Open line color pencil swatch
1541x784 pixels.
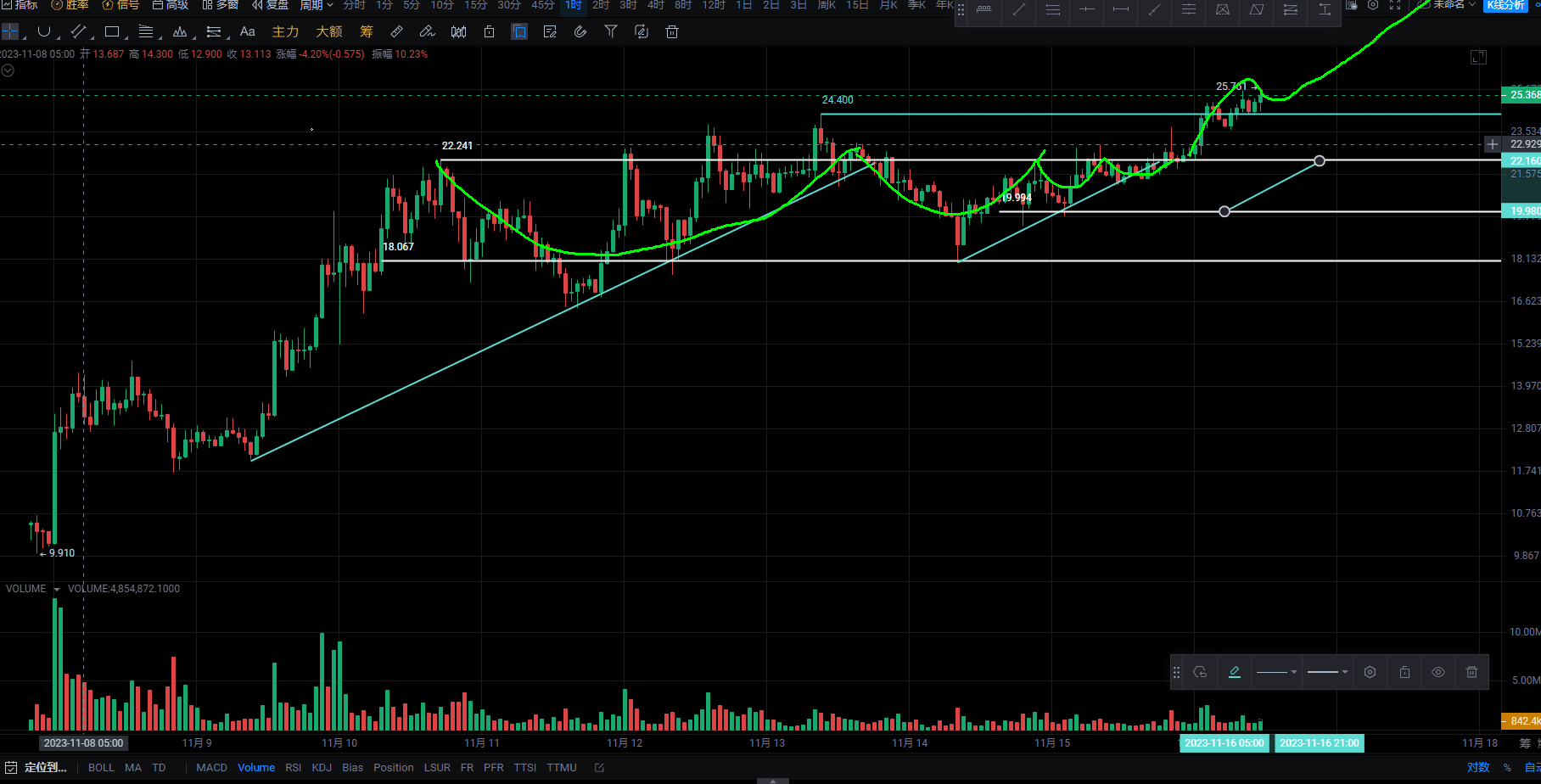pos(1235,672)
